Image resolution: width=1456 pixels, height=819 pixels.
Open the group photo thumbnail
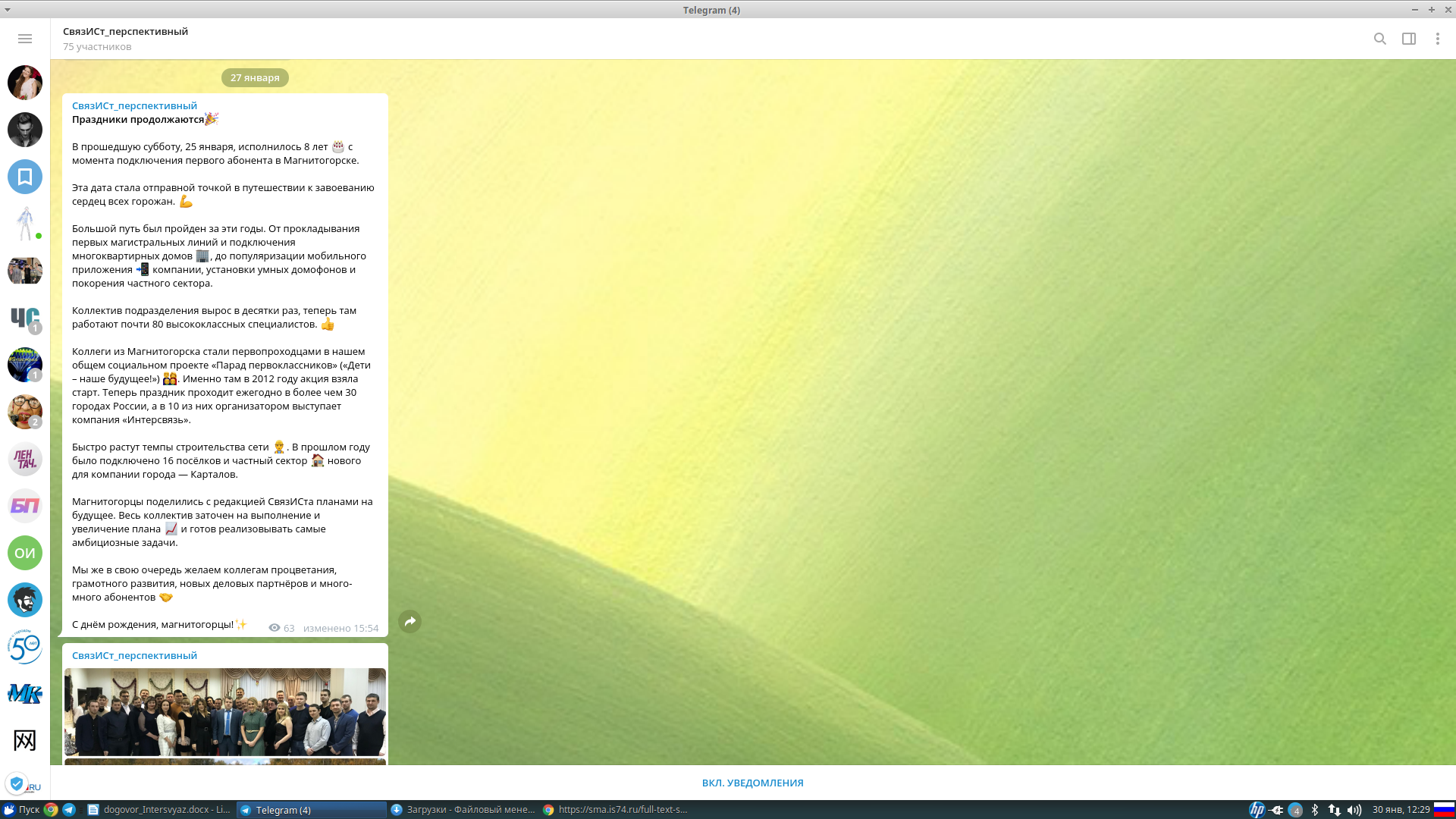(x=225, y=711)
